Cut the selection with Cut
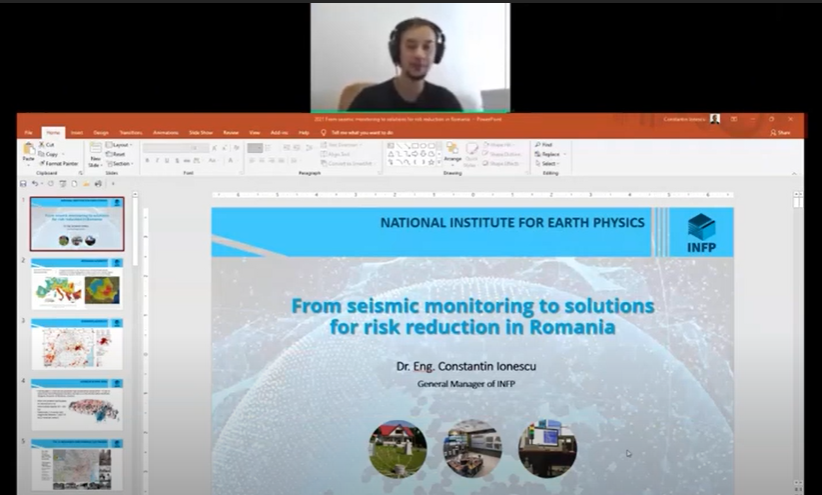 47,145
